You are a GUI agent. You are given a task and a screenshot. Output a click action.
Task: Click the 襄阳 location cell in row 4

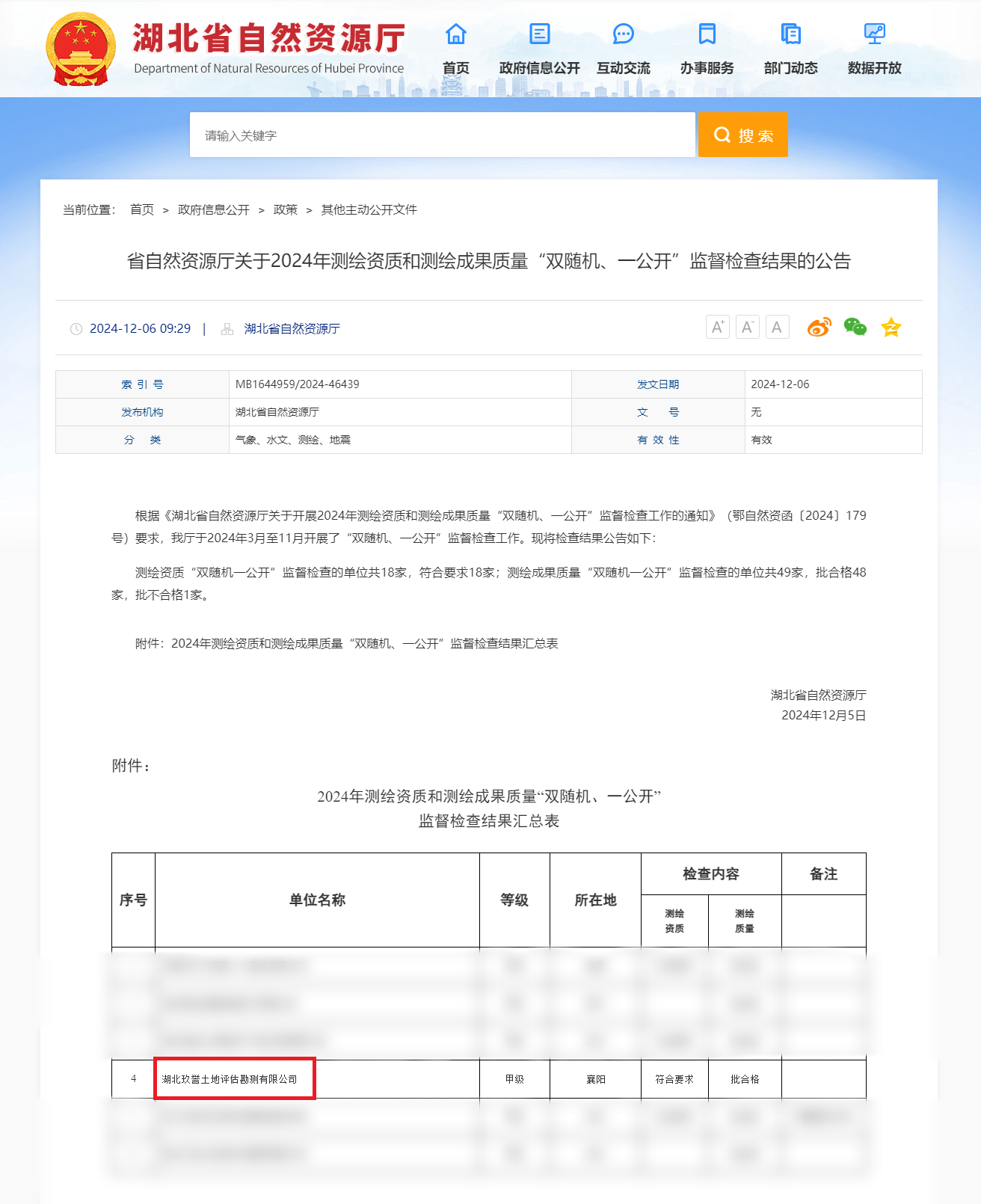coord(595,1079)
